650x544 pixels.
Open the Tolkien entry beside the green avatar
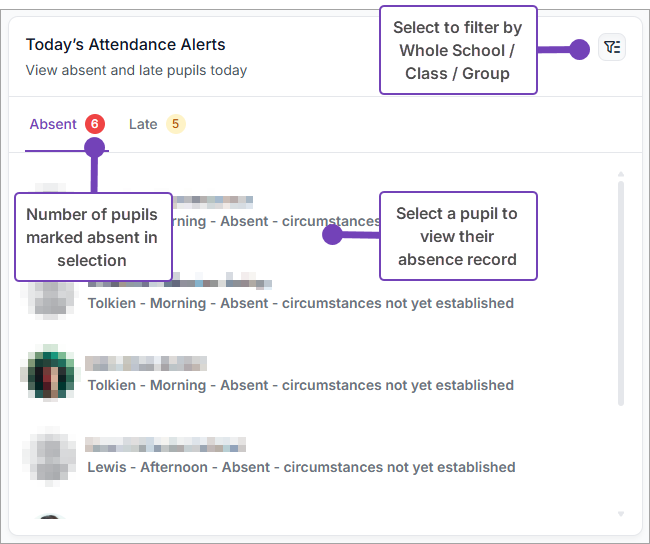(300, 385)
